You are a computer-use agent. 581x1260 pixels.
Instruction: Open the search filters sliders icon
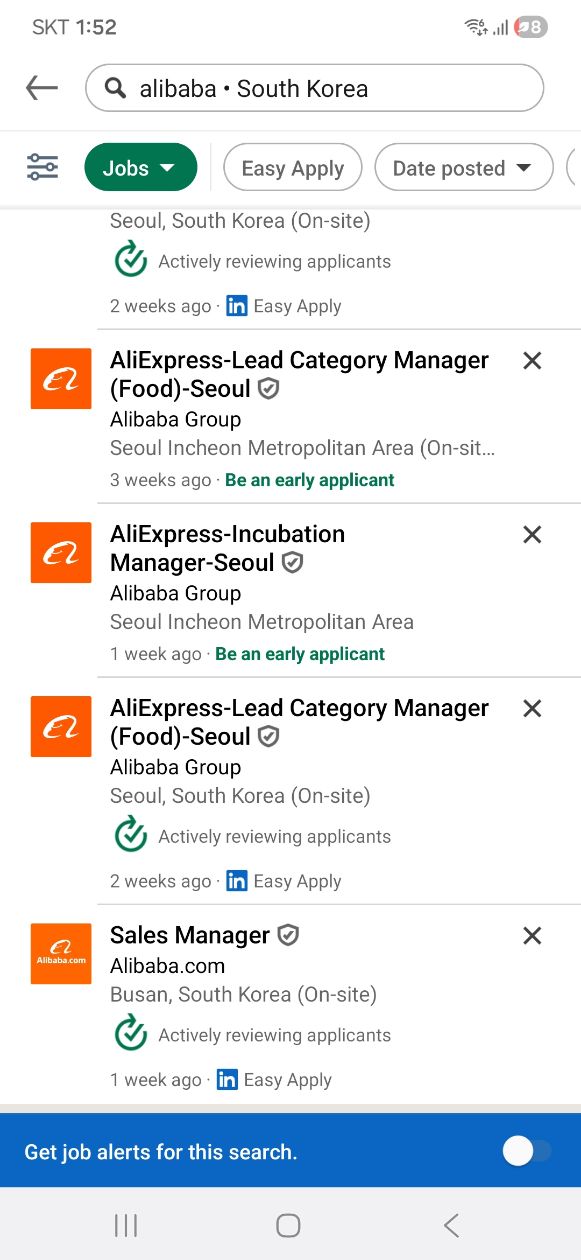tap(41, 167)
